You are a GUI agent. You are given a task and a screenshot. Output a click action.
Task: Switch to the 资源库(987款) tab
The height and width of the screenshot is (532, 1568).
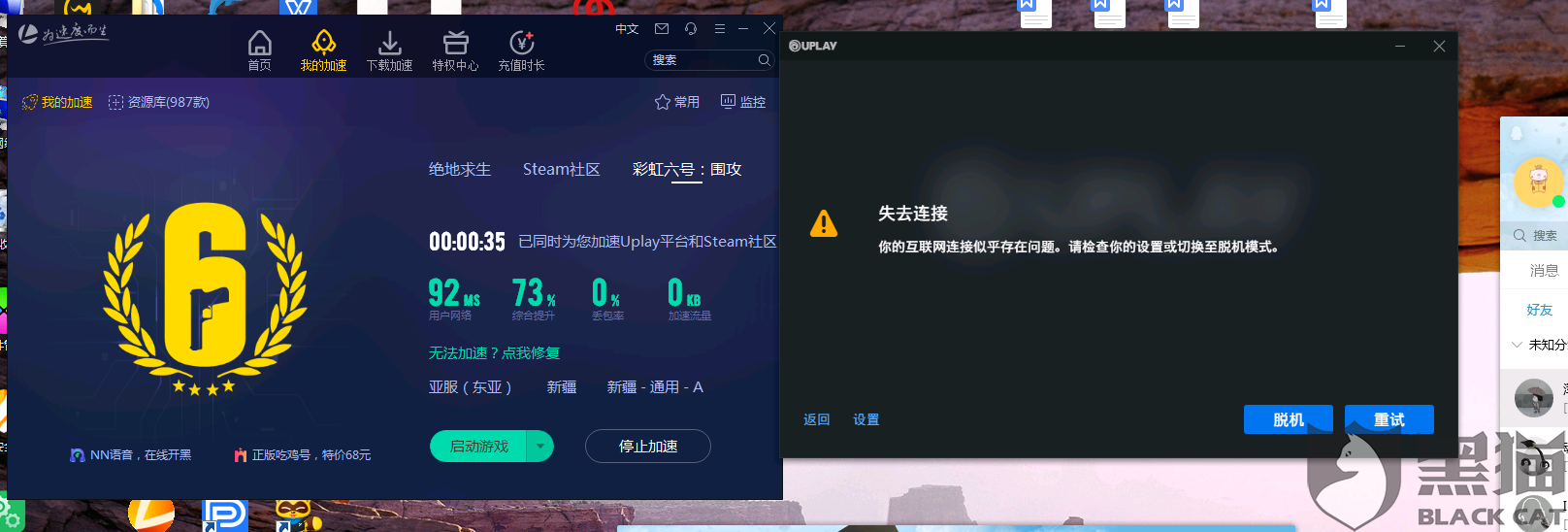click(159, 102)
